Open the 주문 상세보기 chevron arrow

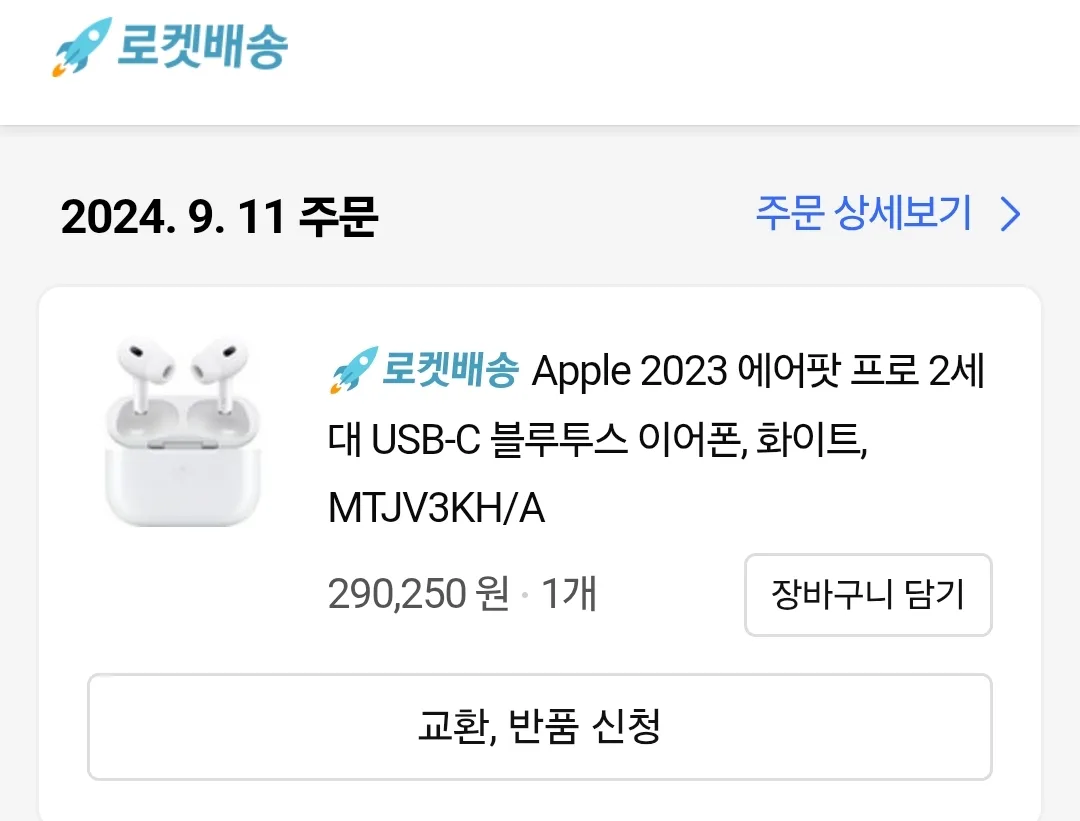[1011, 214]
